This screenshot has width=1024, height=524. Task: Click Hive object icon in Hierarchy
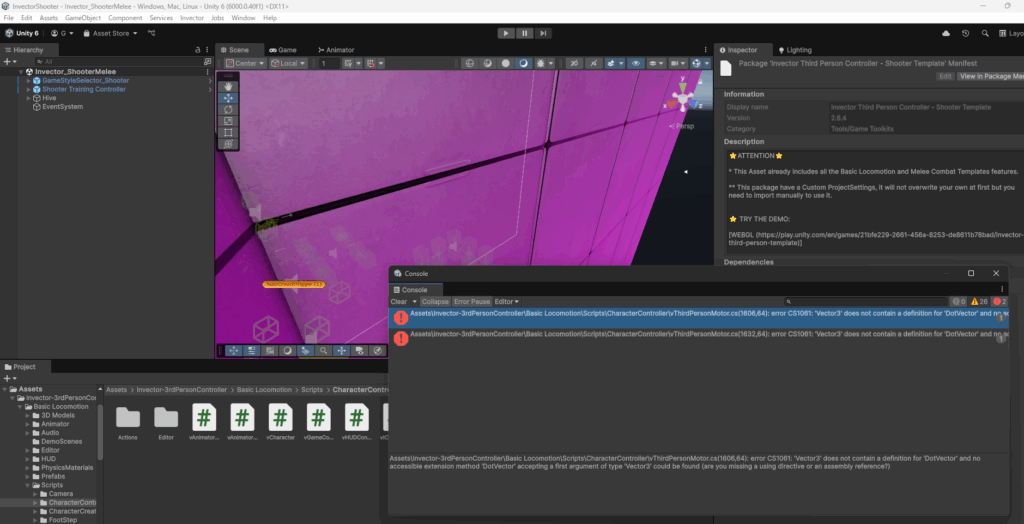pyautogui.click(x=37, y=98)
